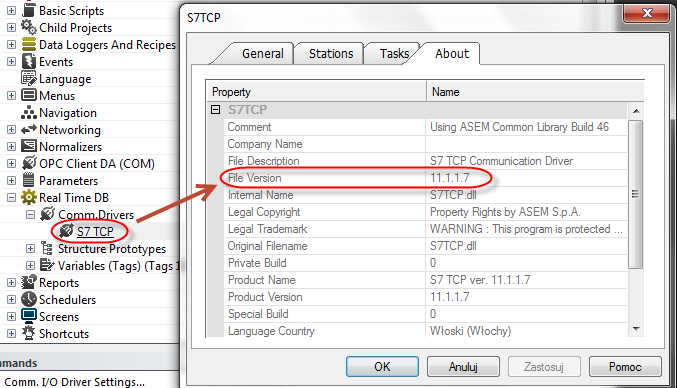Click the property list scroll down arrow
This screenshot has width=677, height=388.
click(x=636, y=329)
